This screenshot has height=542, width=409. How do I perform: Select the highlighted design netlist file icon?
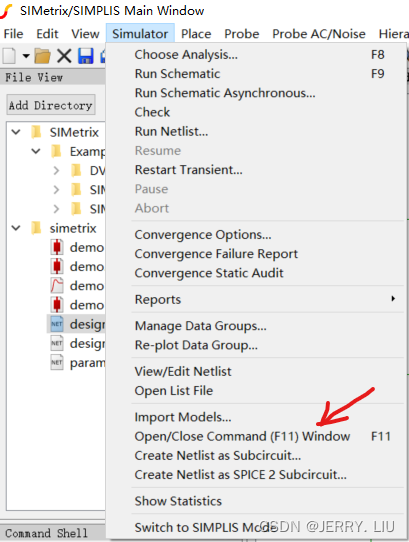pos(57,324)
